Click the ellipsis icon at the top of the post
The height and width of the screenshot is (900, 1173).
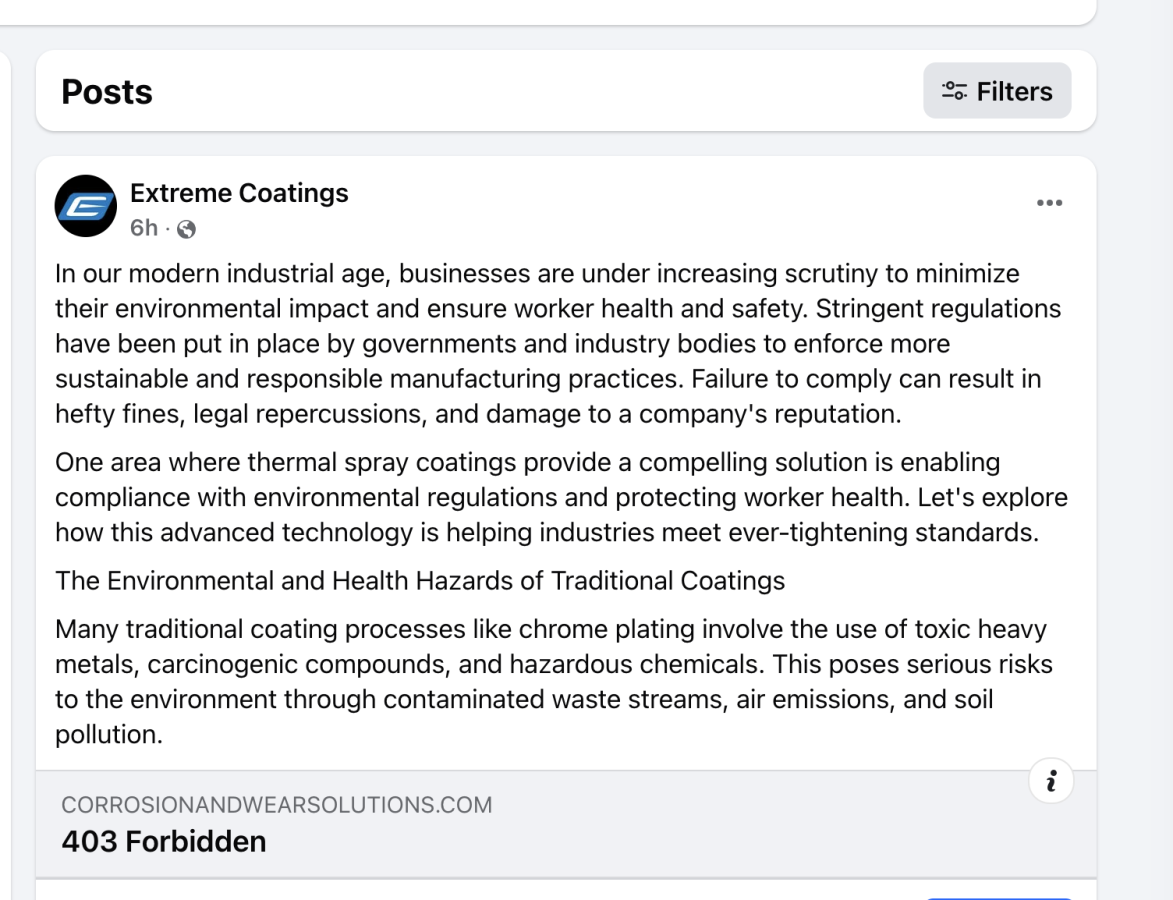[x=1050, y=202]
